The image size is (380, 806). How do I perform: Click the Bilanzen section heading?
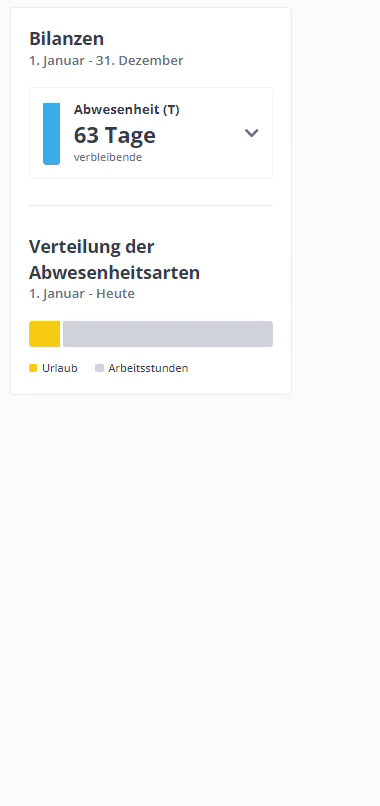[x=66, y=39]
